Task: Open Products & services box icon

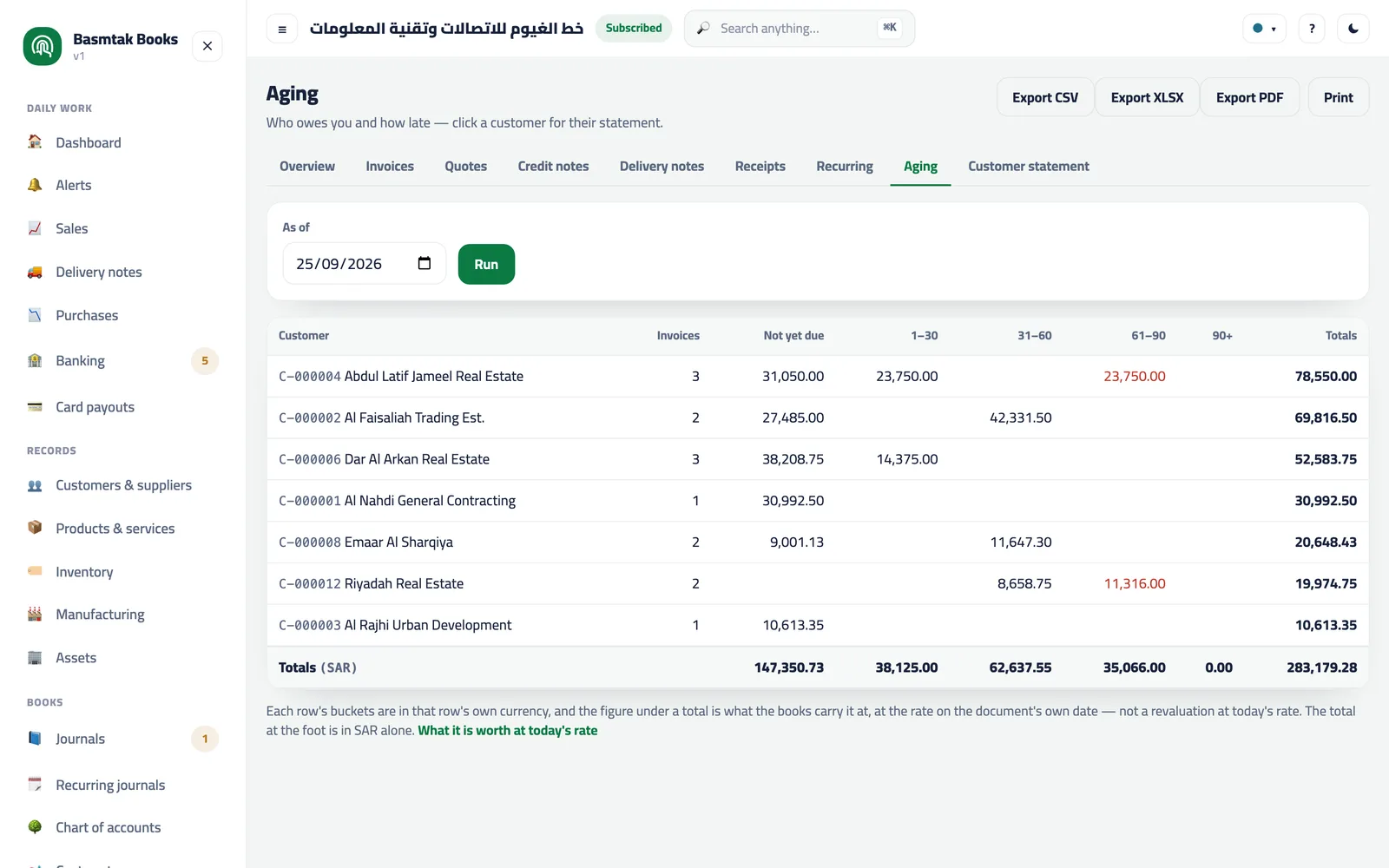Action: [35, 528]
